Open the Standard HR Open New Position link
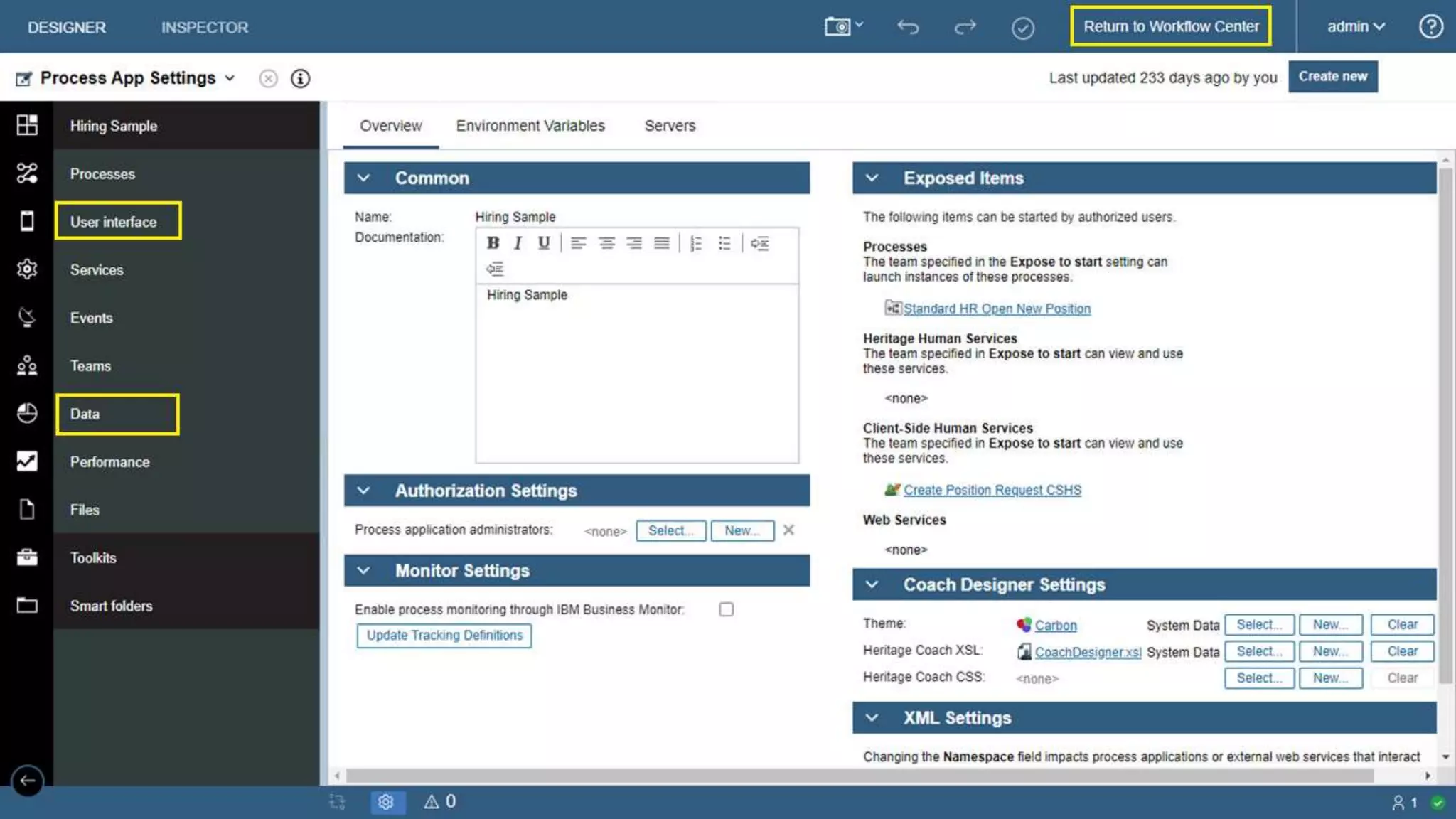 997,309
